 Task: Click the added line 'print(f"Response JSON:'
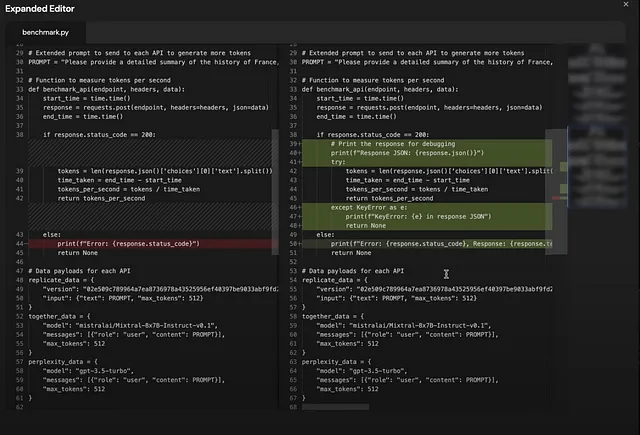(407, 153)
